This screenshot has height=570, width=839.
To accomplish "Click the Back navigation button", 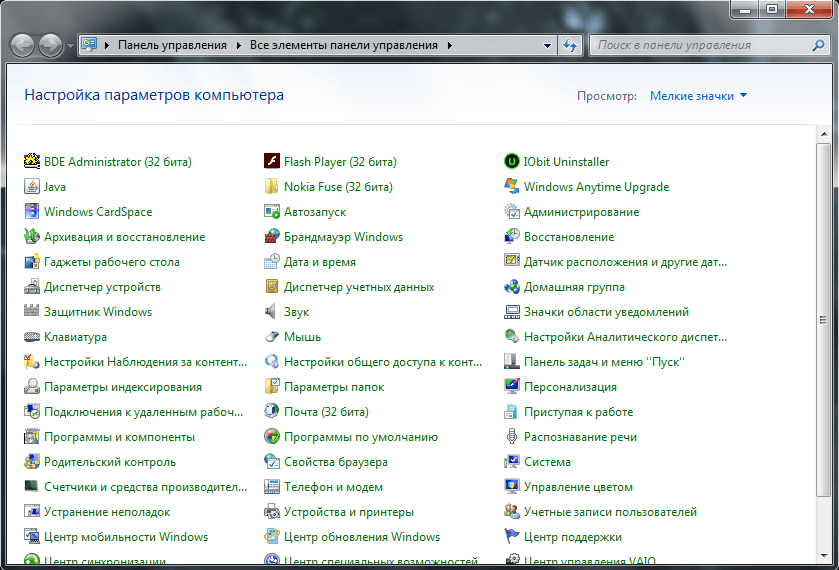I will pyautogui.click(x=22, y=45).
